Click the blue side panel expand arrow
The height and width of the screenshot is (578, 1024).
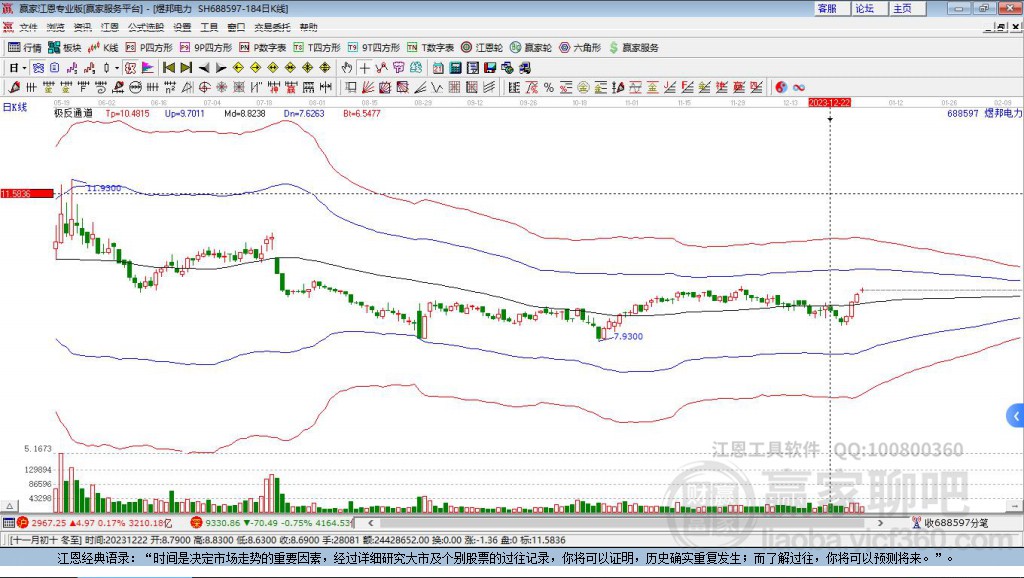[x=1016, y=415]
